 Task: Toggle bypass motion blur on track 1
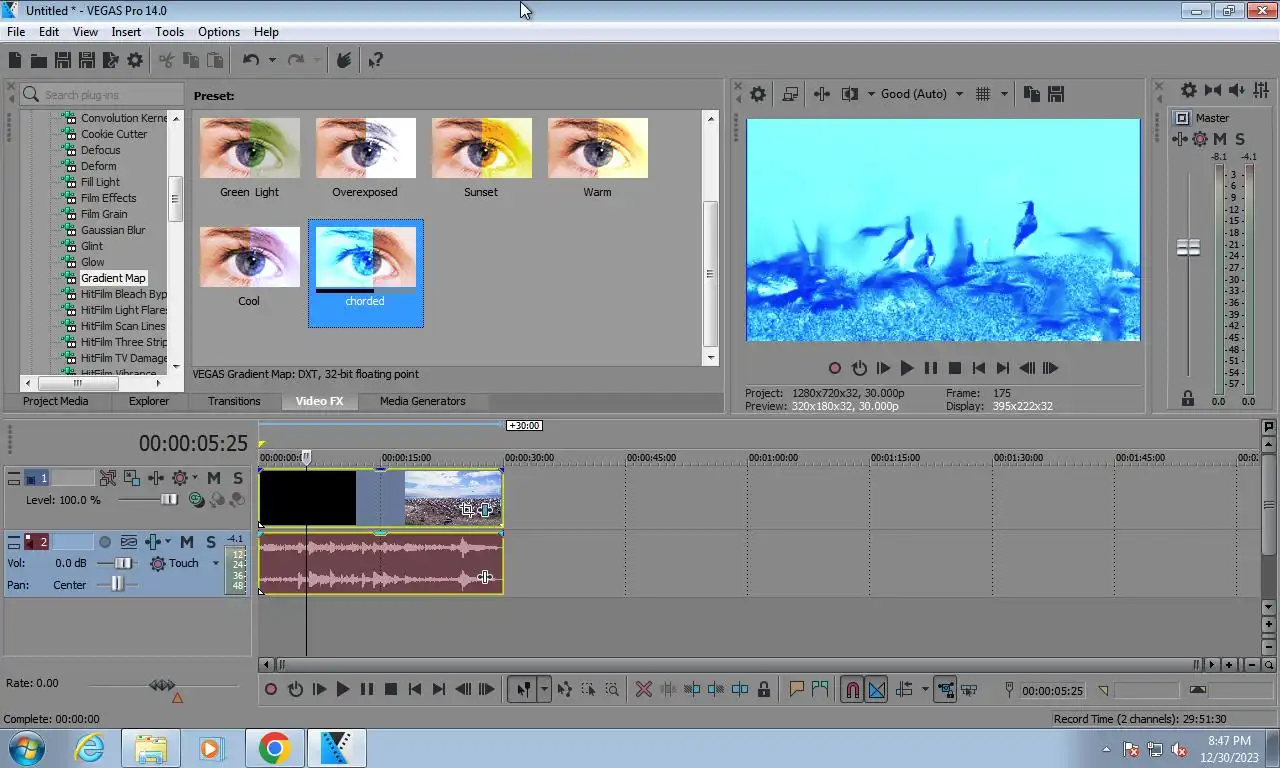[x=107, y=478]
